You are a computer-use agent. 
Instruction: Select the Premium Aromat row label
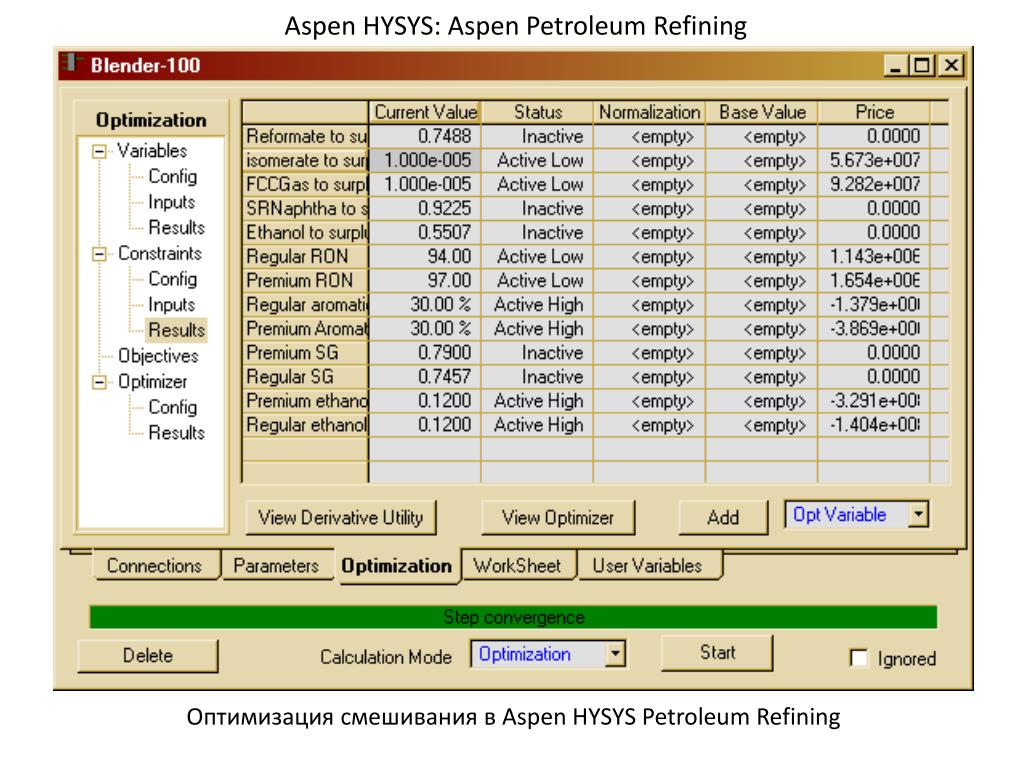coord(306,329)
